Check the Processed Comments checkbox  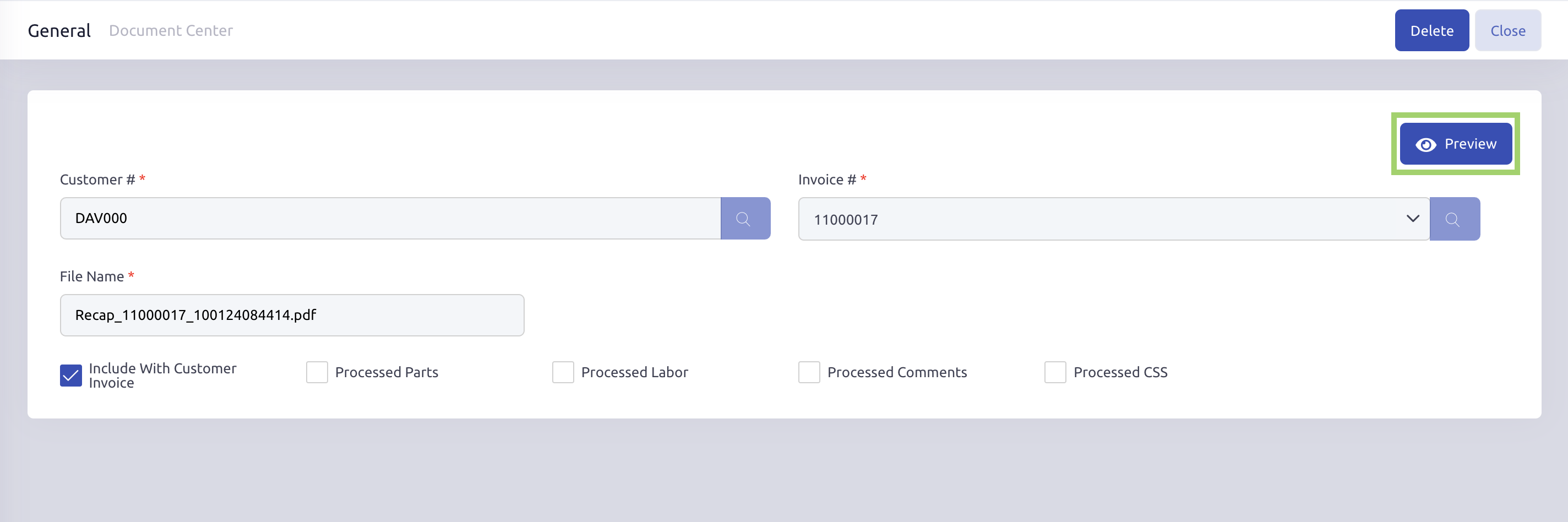tap(809, 372)
